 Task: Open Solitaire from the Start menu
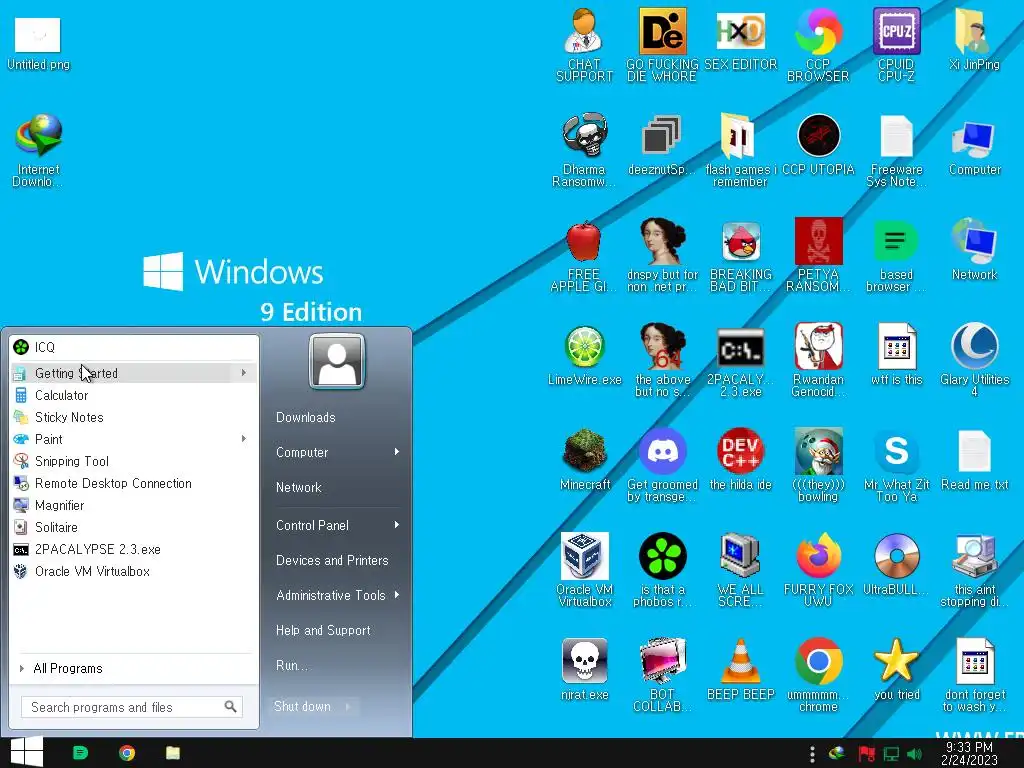pos(134,527)
